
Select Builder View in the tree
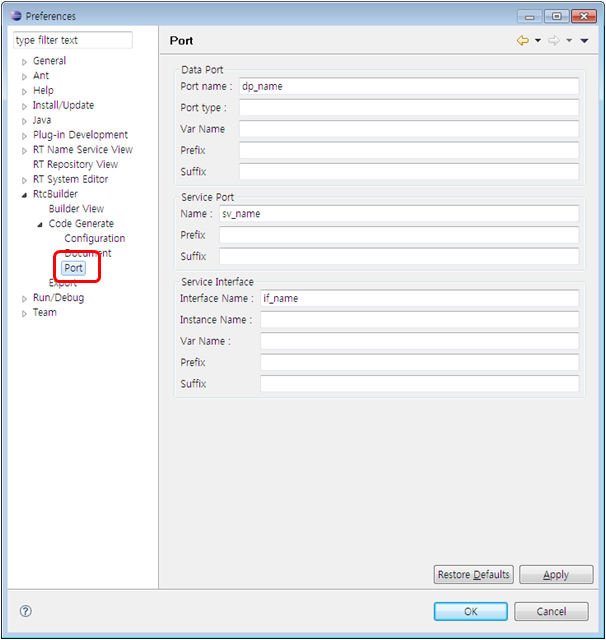coord(76,209)
